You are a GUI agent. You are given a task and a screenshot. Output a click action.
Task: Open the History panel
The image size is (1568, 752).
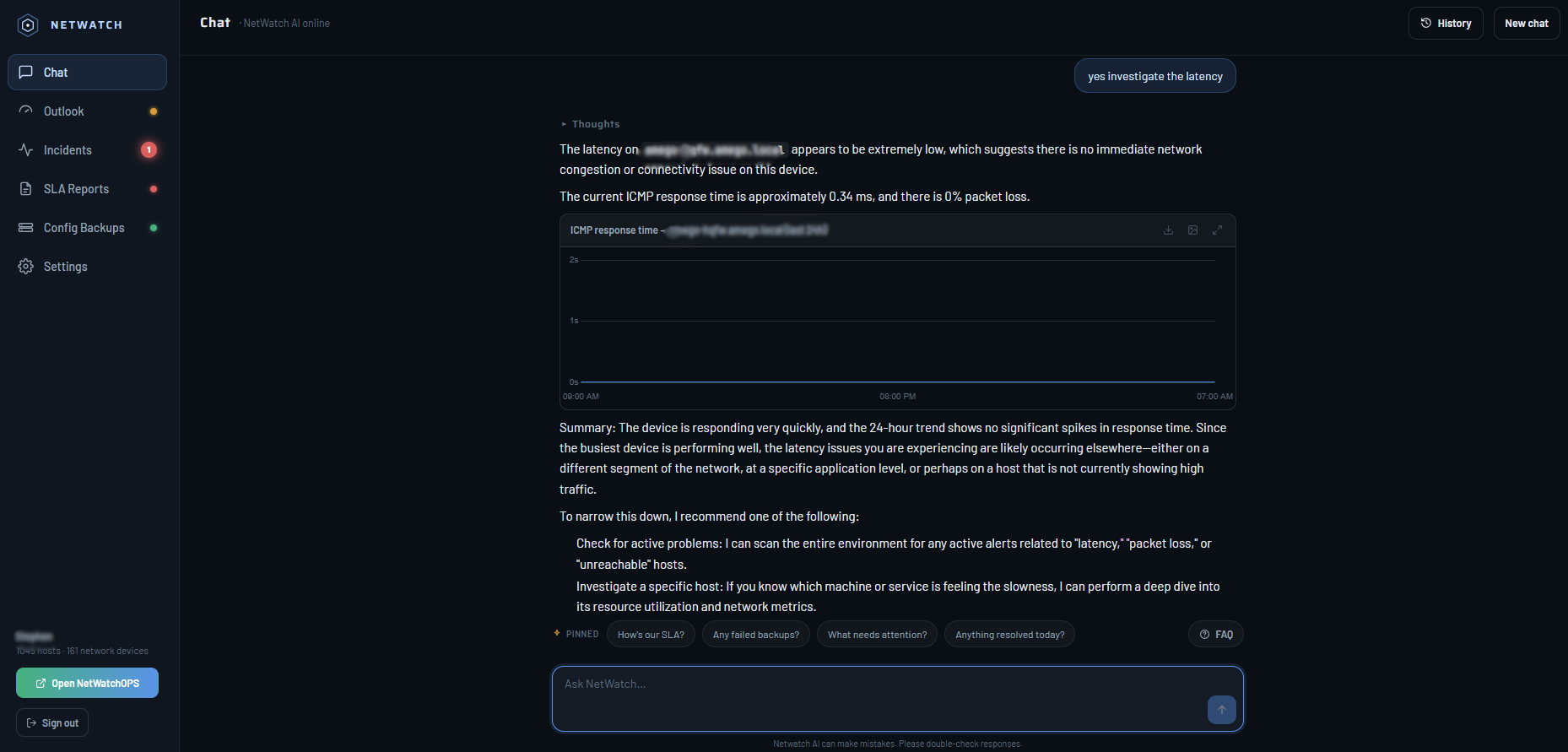click(x=1446, y=24)
